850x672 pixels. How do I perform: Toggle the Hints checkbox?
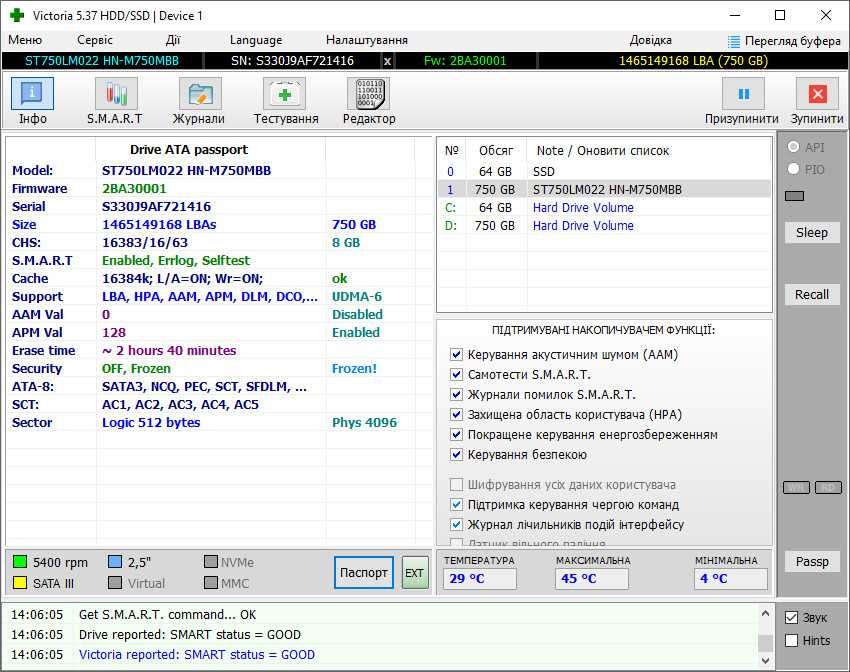[791, 641]
